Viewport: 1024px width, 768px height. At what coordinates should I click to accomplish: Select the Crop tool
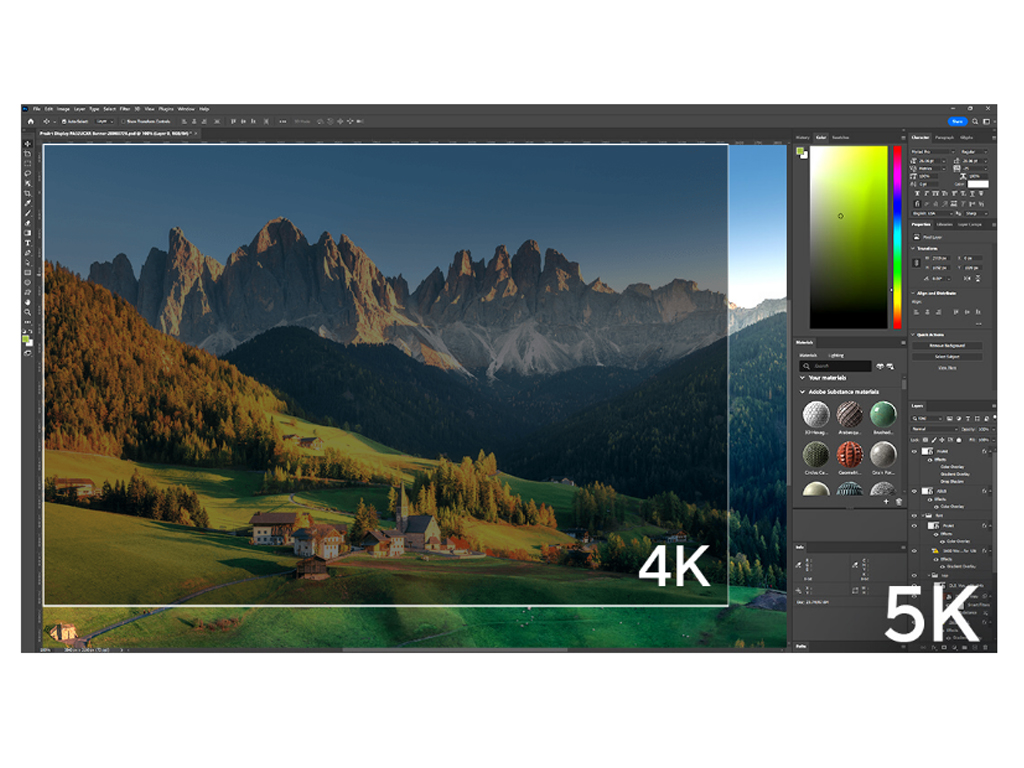28,193
